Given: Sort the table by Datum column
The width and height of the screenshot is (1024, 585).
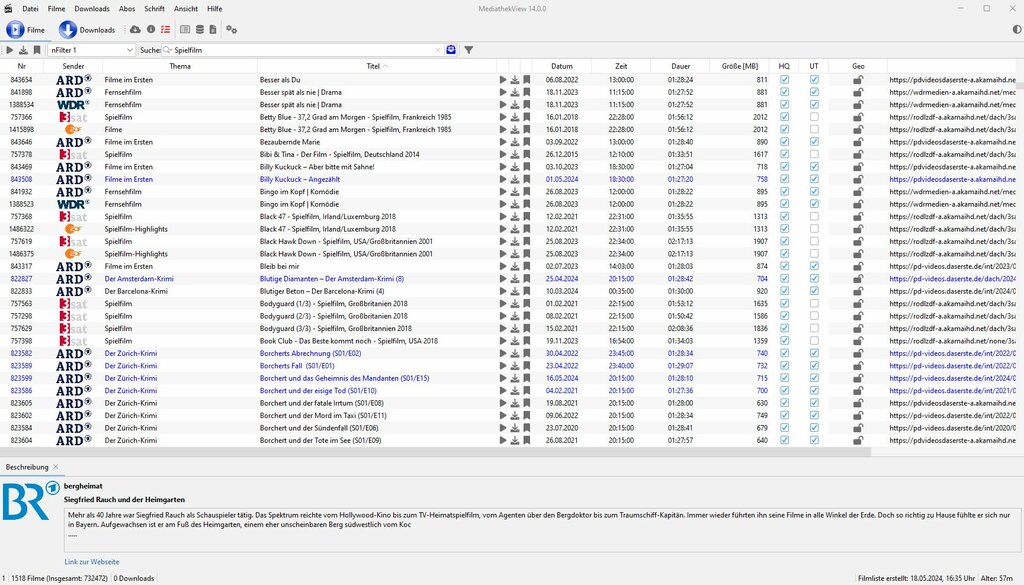Looking at the screenshot, I should (562, 66).
